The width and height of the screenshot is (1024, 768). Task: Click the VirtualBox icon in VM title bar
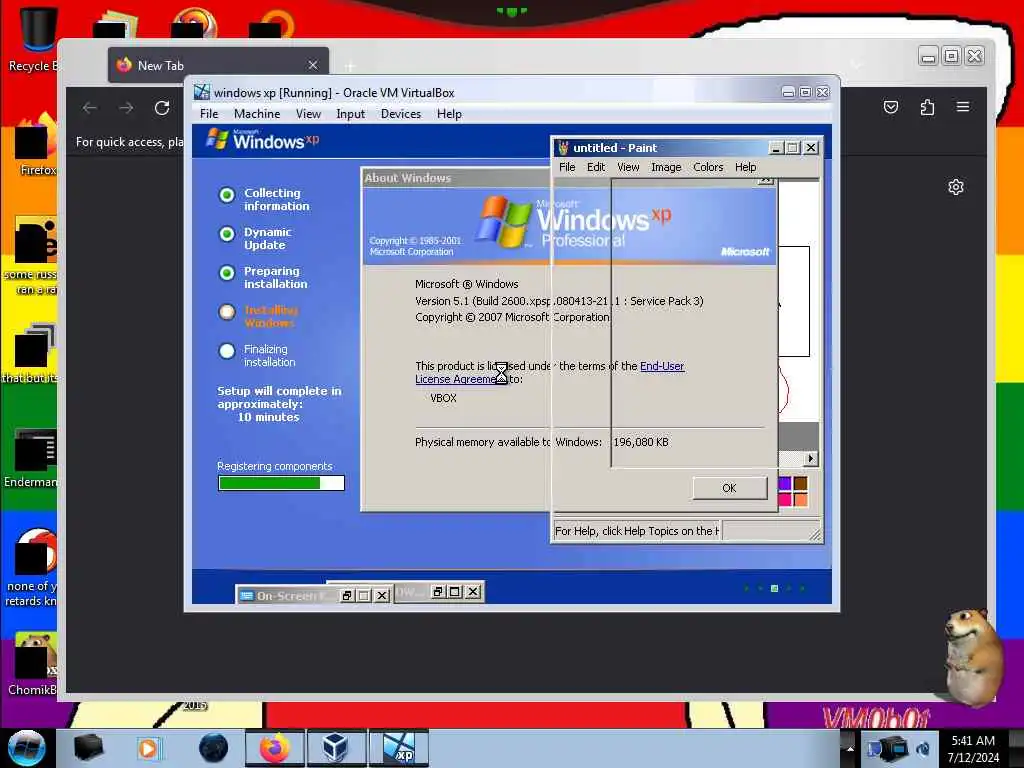[x=202, y=93]
